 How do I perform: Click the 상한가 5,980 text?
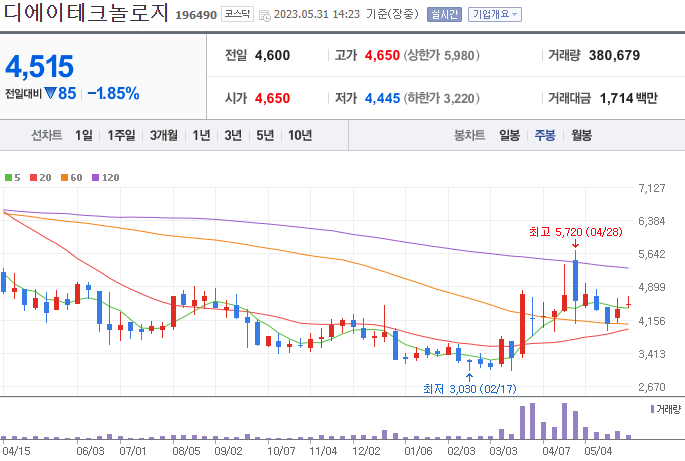click(442, 55)
